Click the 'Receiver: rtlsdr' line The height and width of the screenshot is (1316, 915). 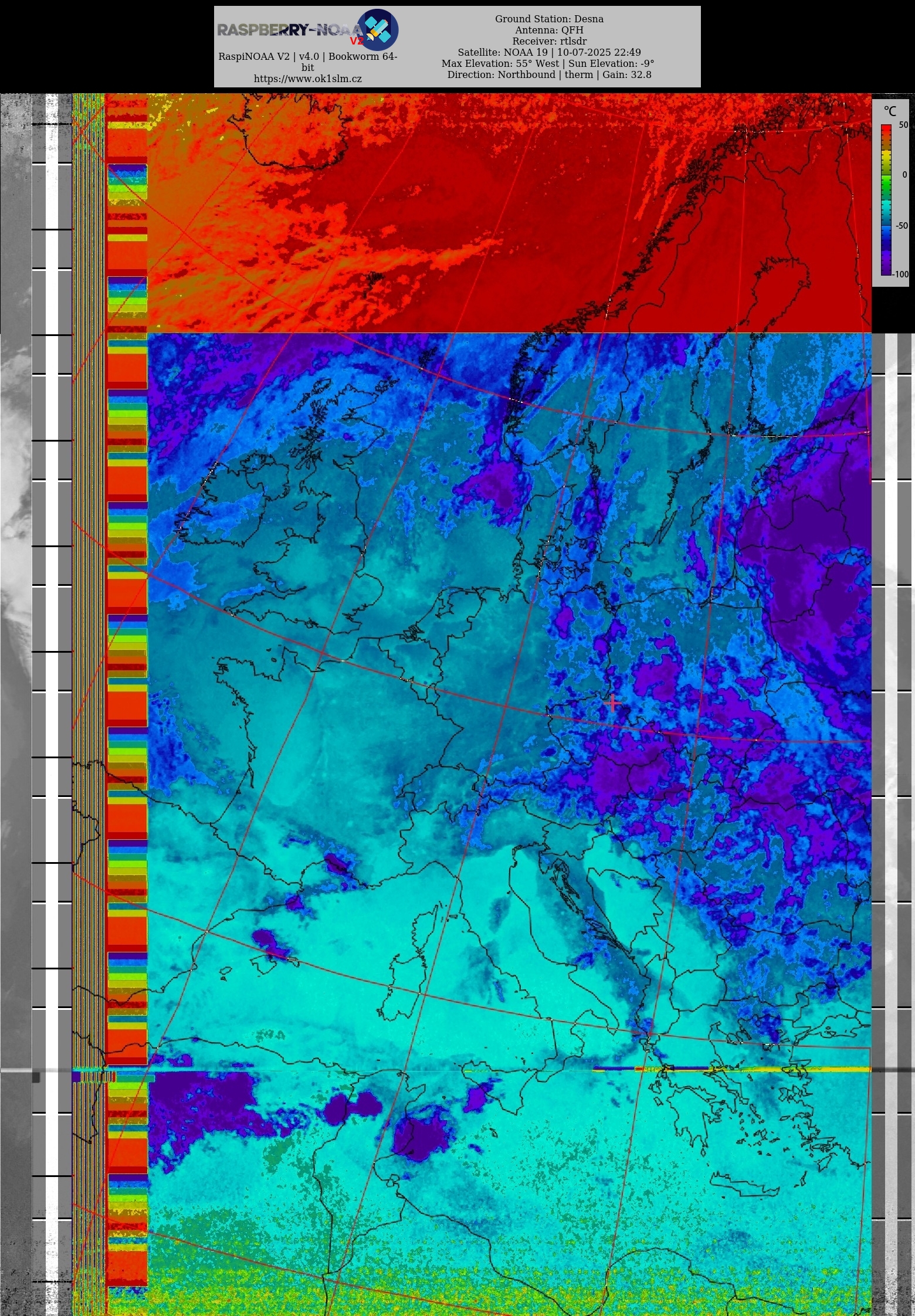coord(549,41)
